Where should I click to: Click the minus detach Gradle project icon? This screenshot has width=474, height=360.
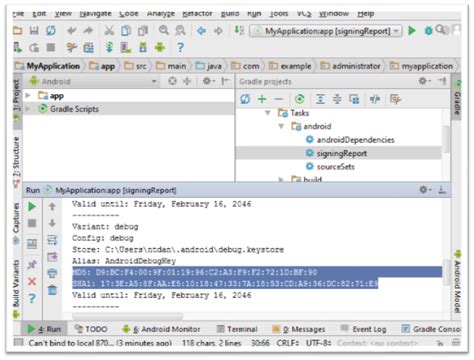coord(279,99)
